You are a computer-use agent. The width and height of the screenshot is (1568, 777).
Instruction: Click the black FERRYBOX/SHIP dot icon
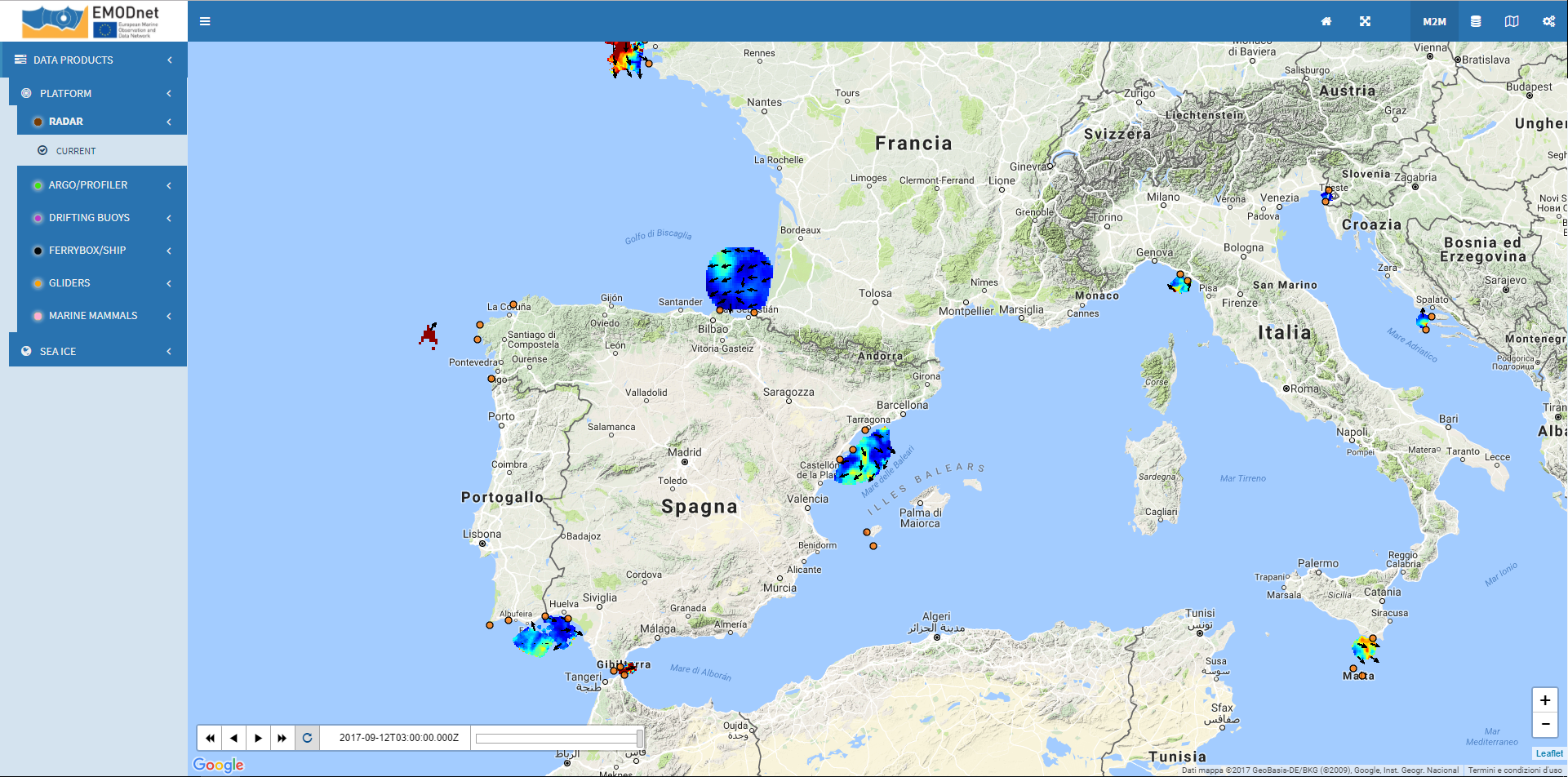coord(38,251)
